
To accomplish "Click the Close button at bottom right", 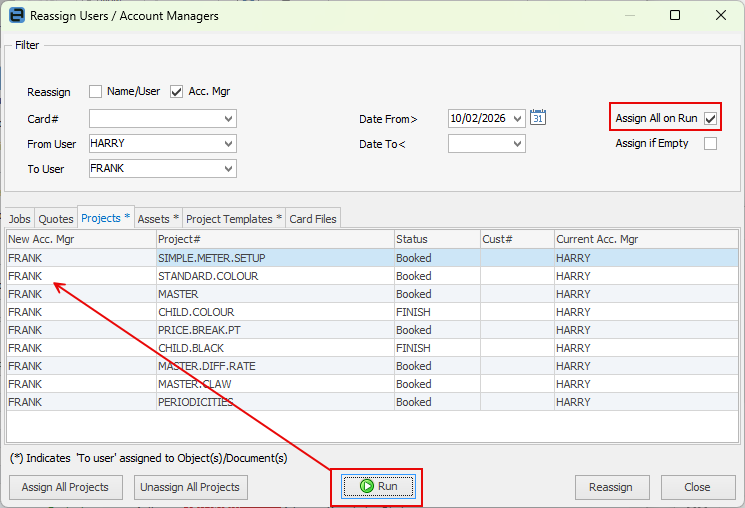I will pyautogui.click(x=697, y=487).
